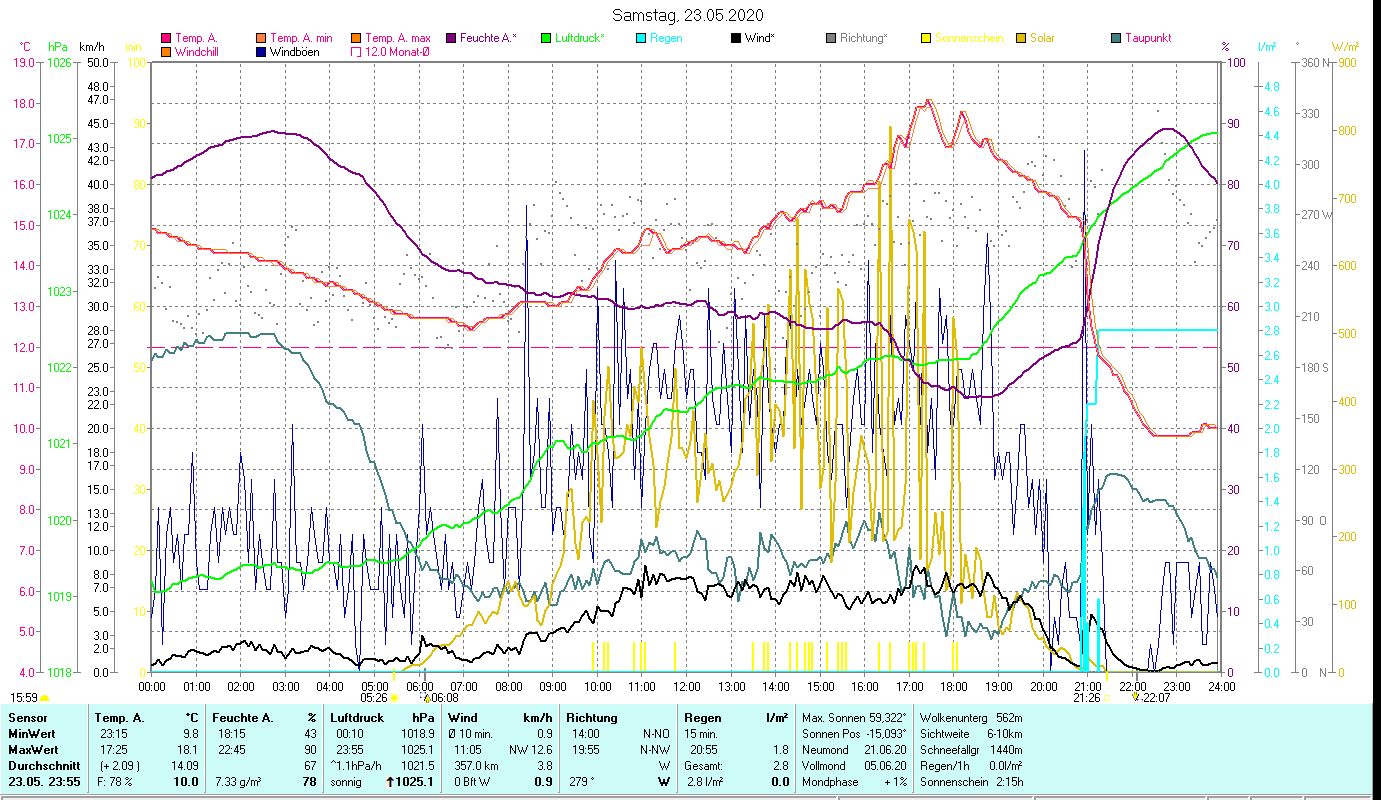The width and height of the screenshot is (1381, 800).
Task: Click the 12:00 time axis label
Action: tap(686, 686)
